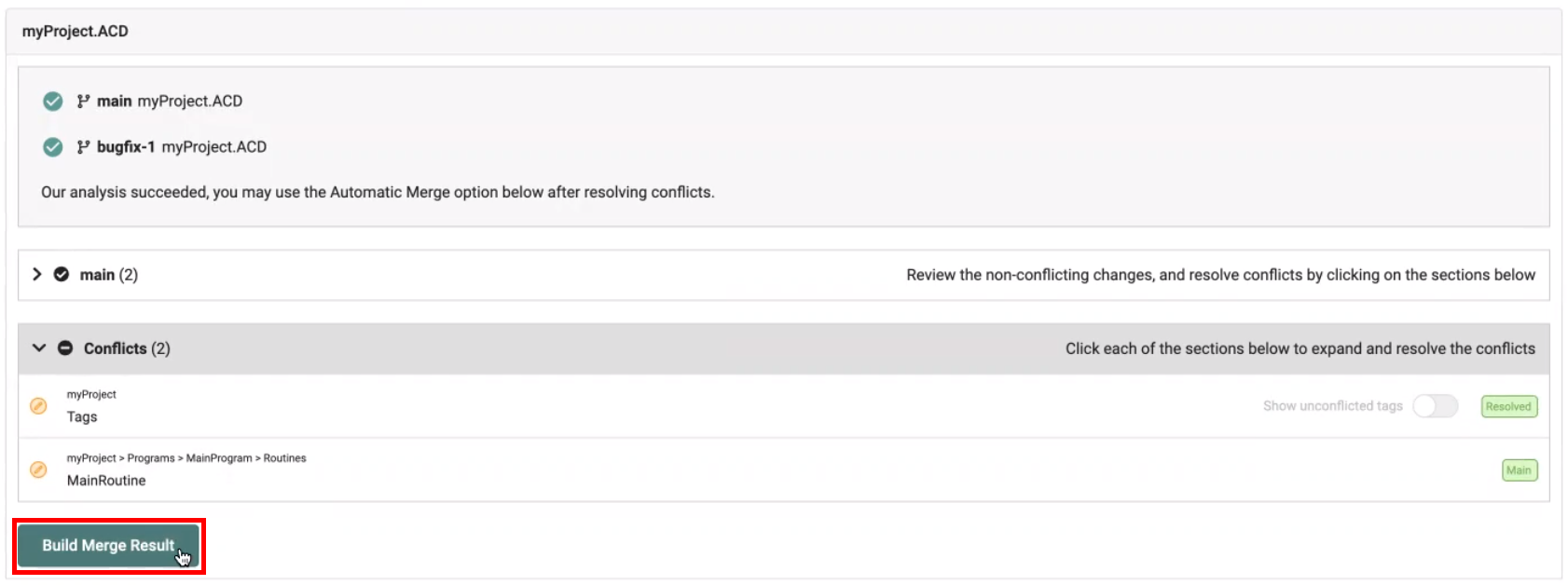The height and width of the screenshot is (585, 1568).
Task: Expand the main (2) section chevron
Action: (x=37, y=275)
